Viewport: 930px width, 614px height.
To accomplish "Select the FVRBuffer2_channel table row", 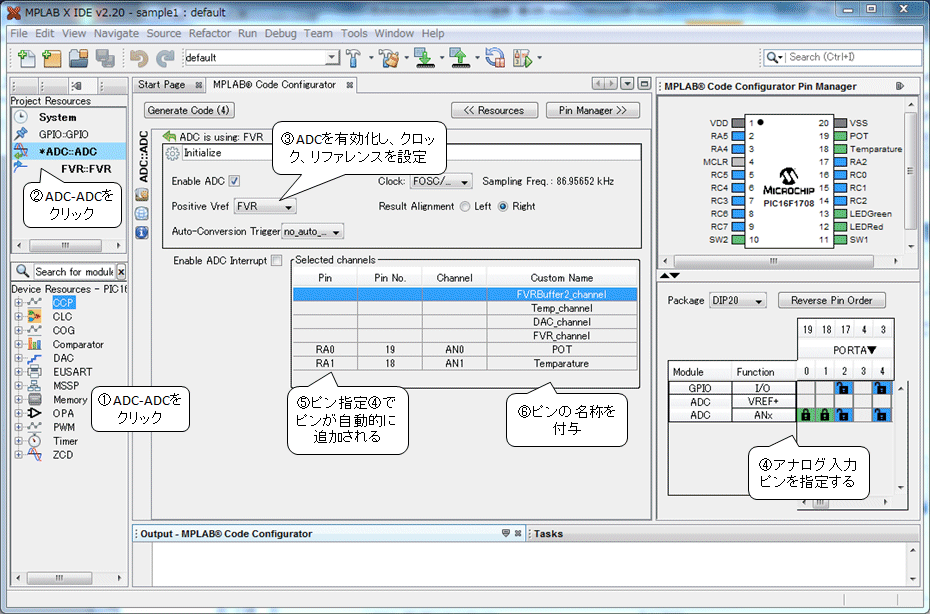I will pyautogui.click(x=465, y=294).
